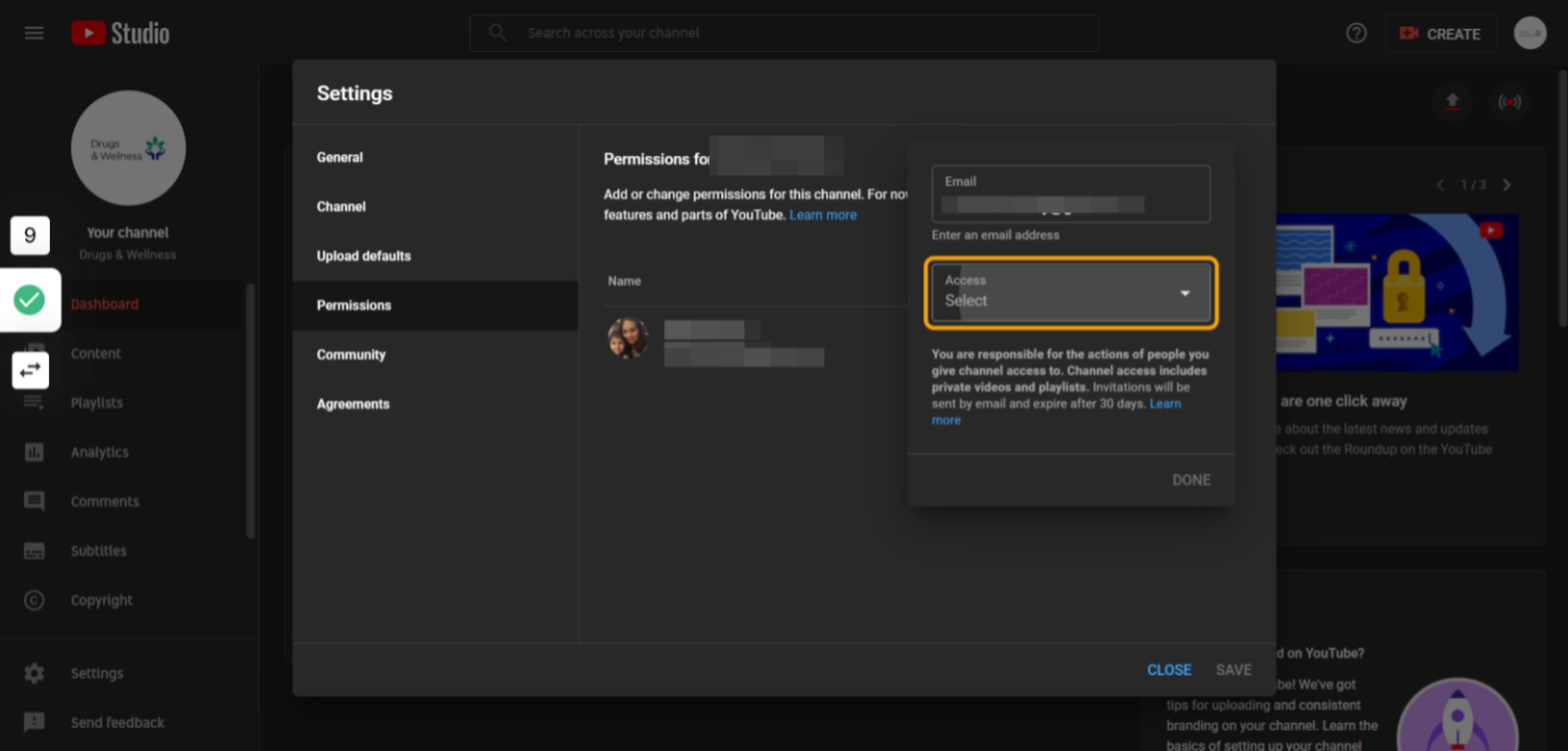Click the go live broadcast icon

pos(1509,101)
